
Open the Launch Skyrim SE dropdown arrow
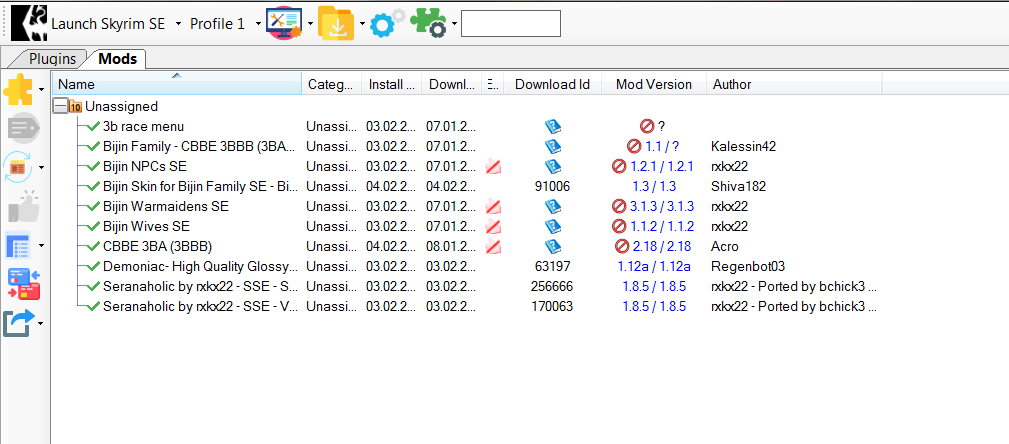178,23
